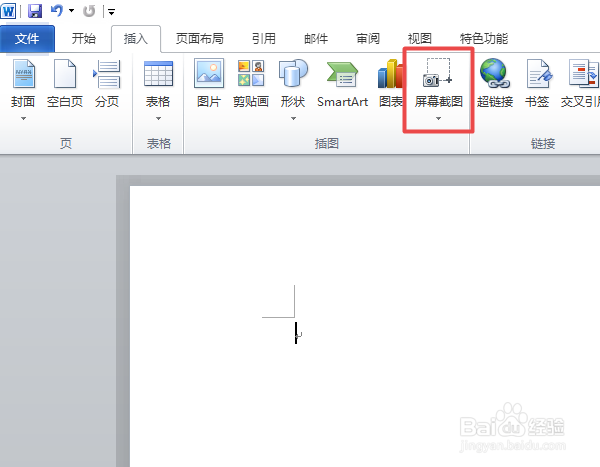Image resolution: width=600 pixels, height=467 pixels.
Task: Click the 表格 table icon
Action: tap(158, 73)
